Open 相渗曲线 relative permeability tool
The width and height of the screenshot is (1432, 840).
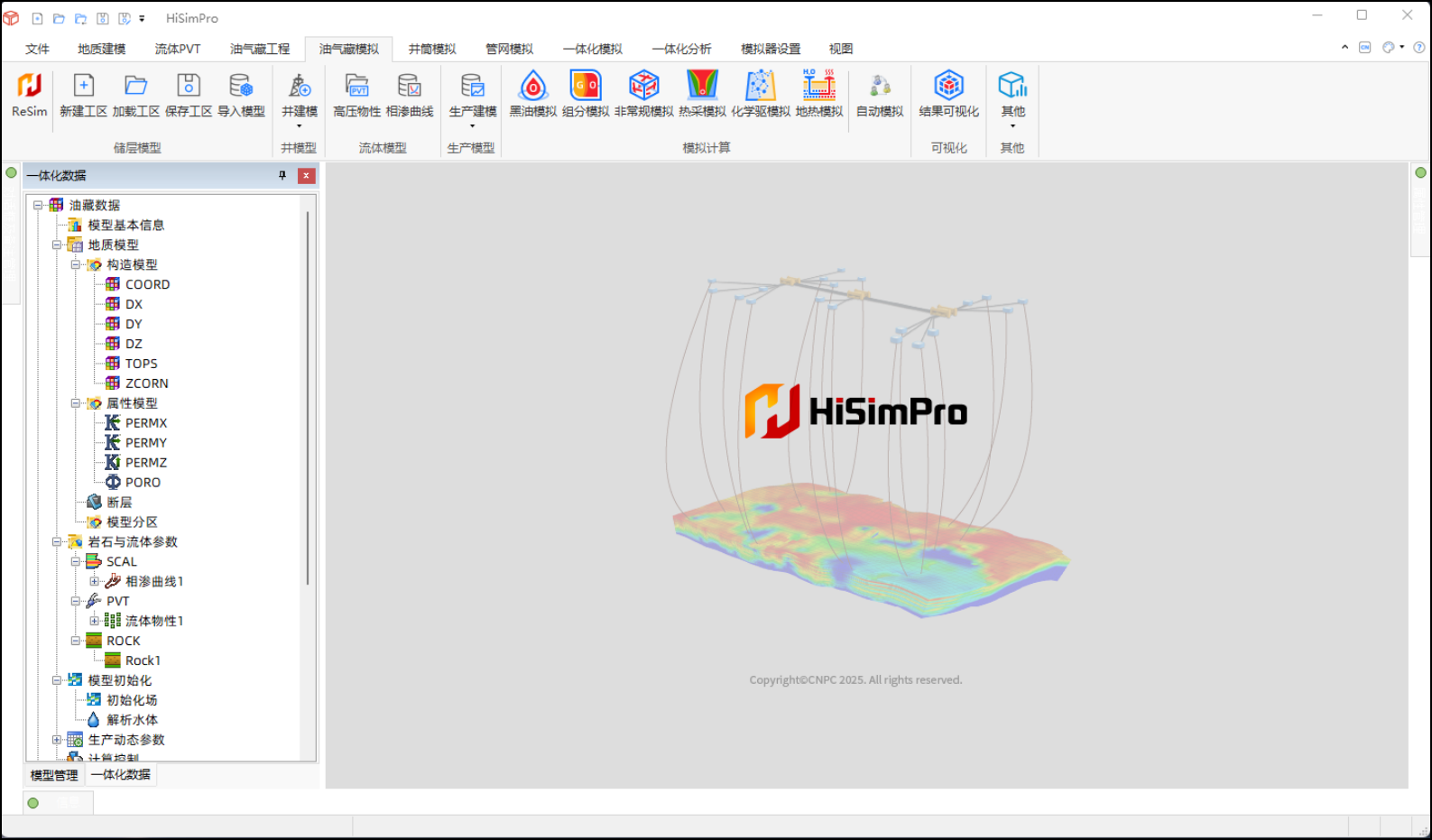tap(410, 95)
